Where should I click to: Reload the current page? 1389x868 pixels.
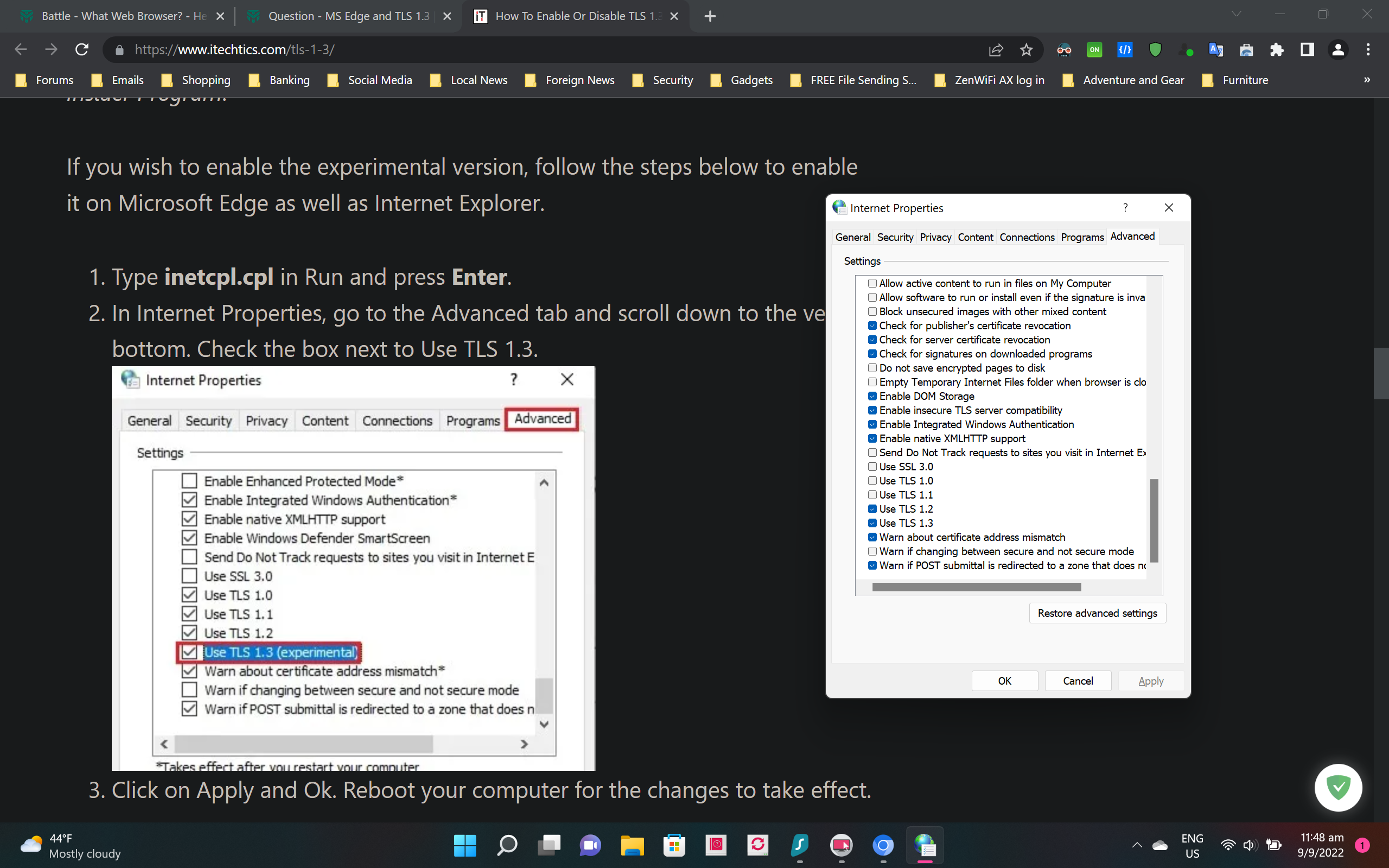pyautogui.click(x=81, y=49)
